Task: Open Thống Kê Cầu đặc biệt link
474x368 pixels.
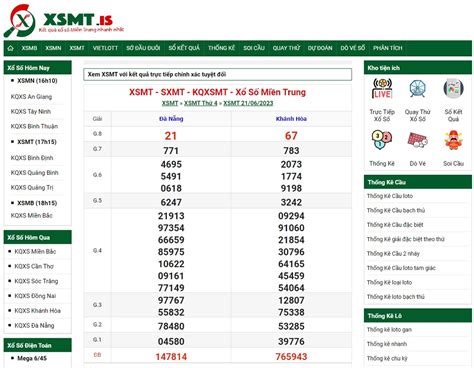Action: (395, 225)
